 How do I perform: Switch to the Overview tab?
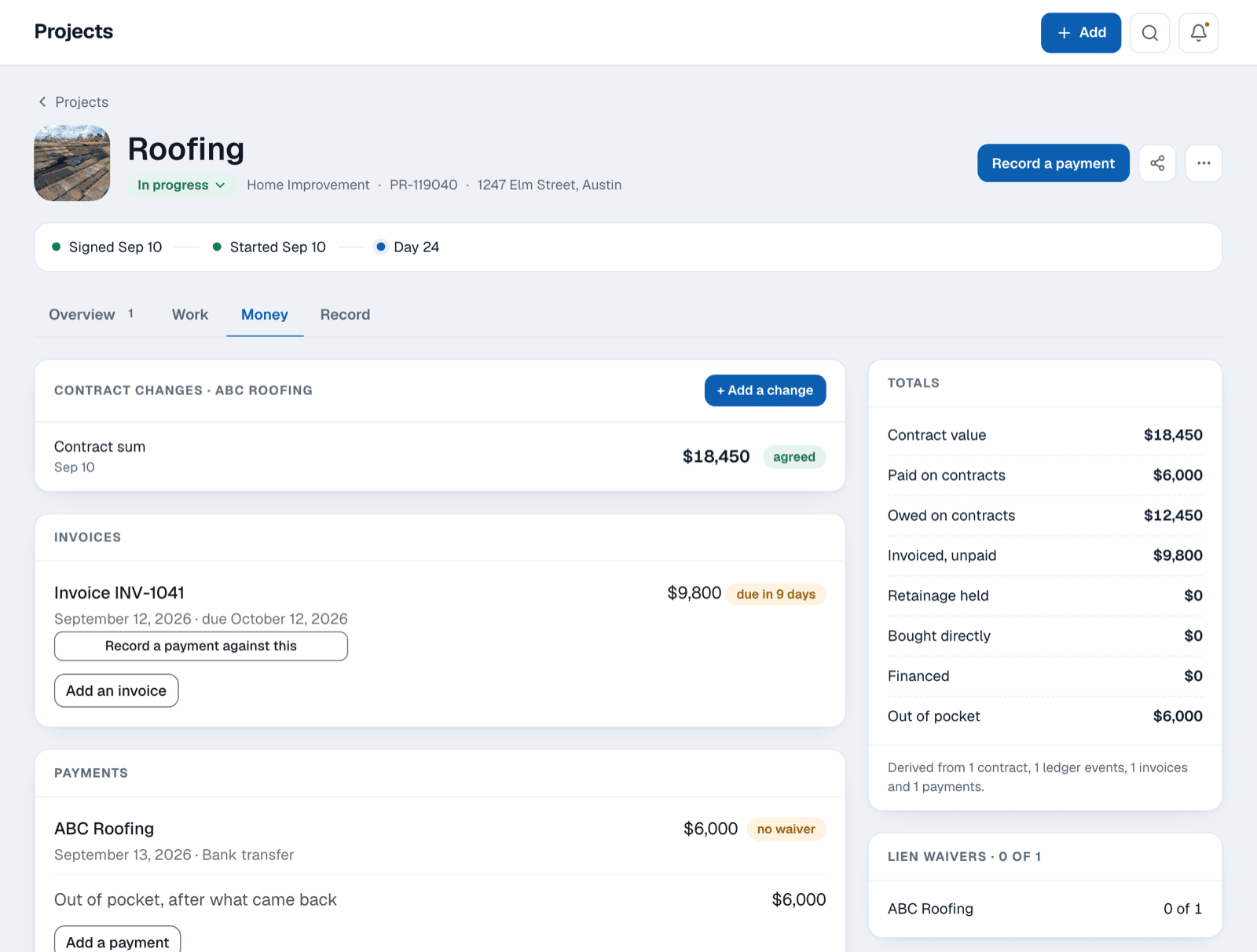click(91, 315)
